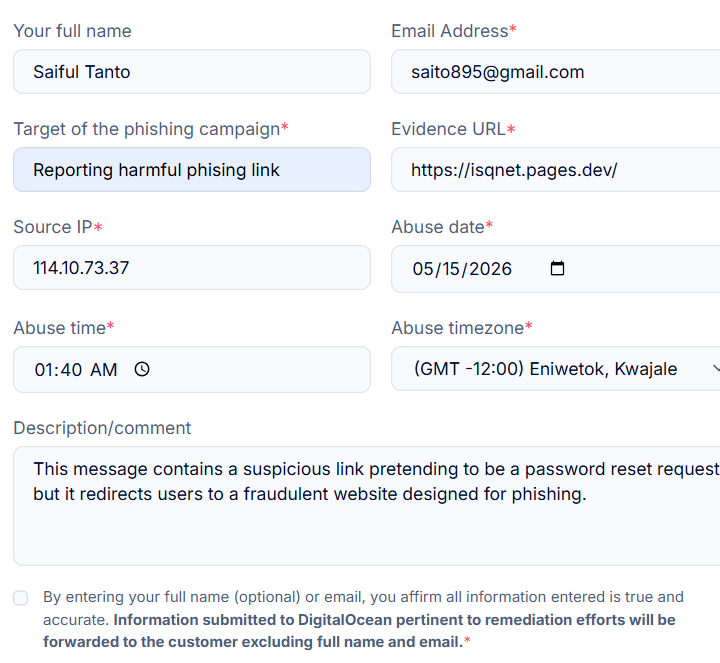Focus the Your full name field
Viewport: 720px width, 663px height.
[x=192, y=72]
